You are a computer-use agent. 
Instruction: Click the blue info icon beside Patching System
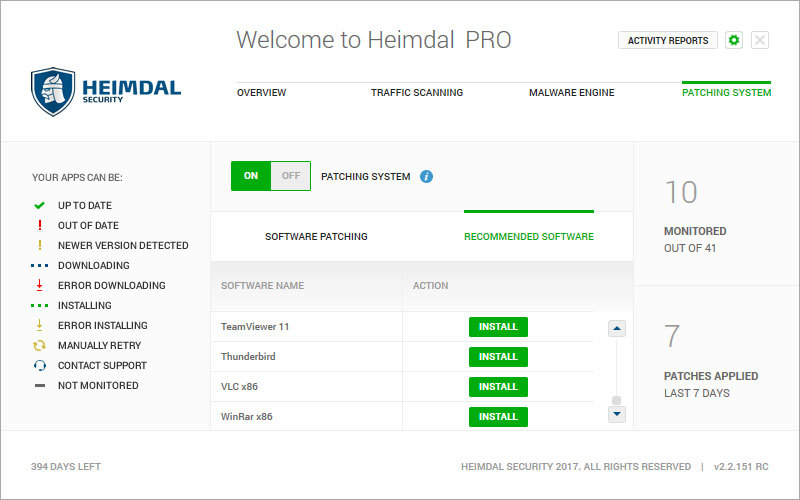(x=427, y=176)
